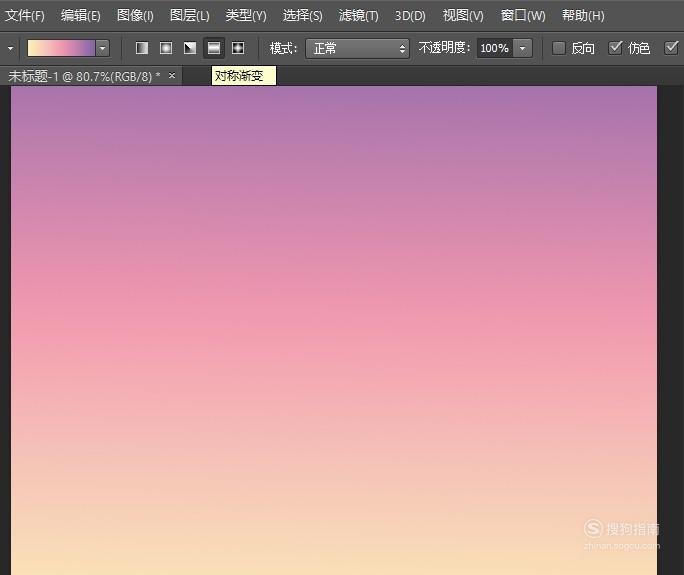Open the 图像(I) menu
684x575 pixels.
click(x=135, y=16)
